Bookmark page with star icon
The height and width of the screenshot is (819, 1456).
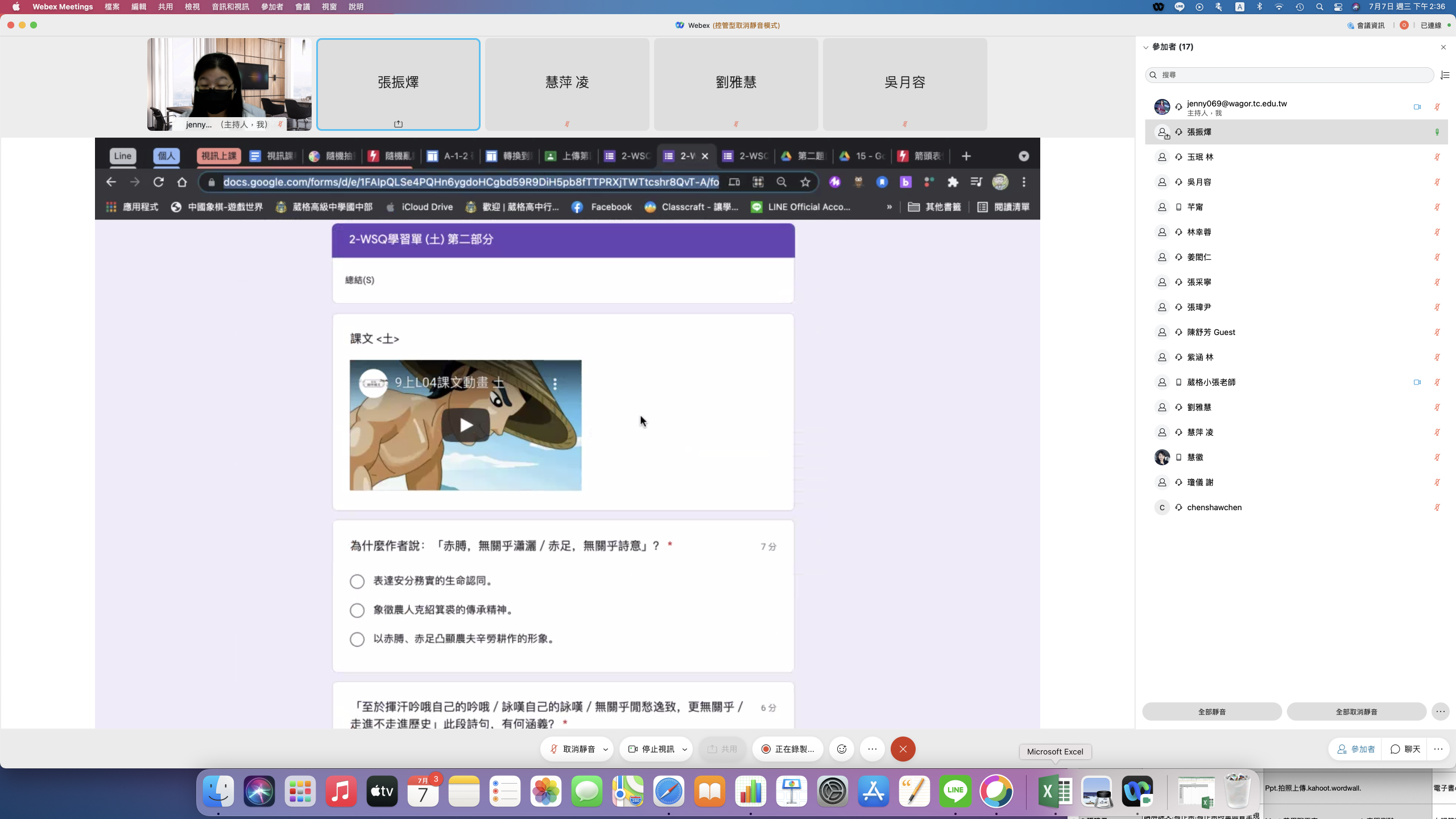tap(805, 182)
